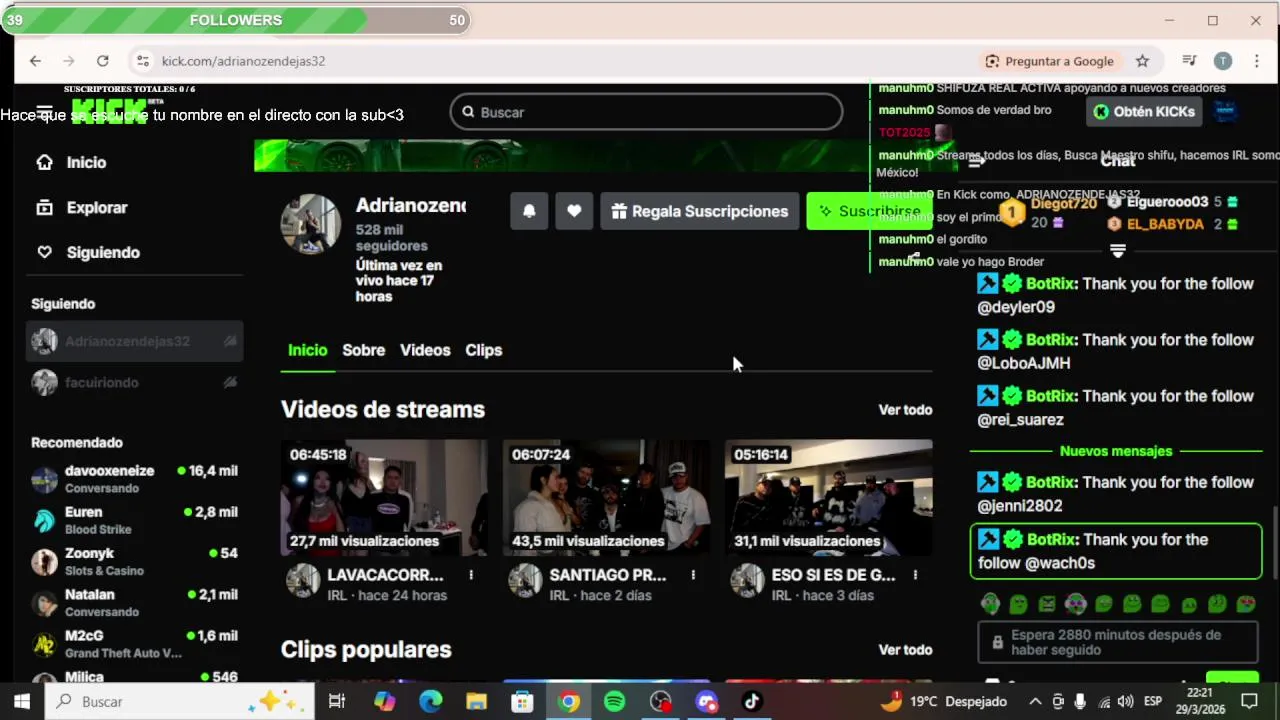Click the locked chat message input field
The height and width of the screenshot is (720, 1280).
click(1118, 642)
